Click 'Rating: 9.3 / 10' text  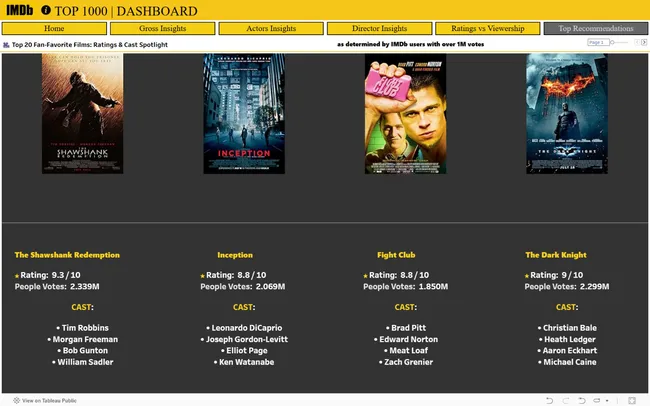click(50, 275)
